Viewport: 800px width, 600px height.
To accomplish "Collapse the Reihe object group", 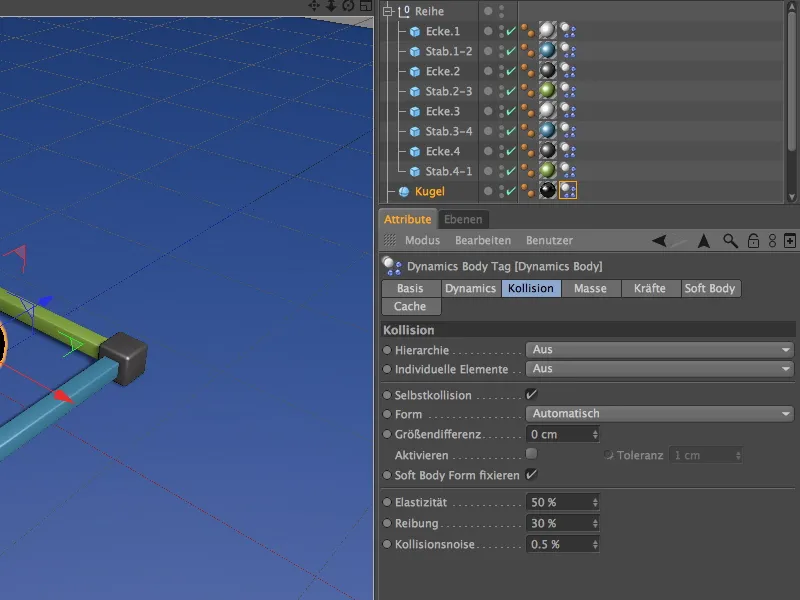I will (388, 11).
